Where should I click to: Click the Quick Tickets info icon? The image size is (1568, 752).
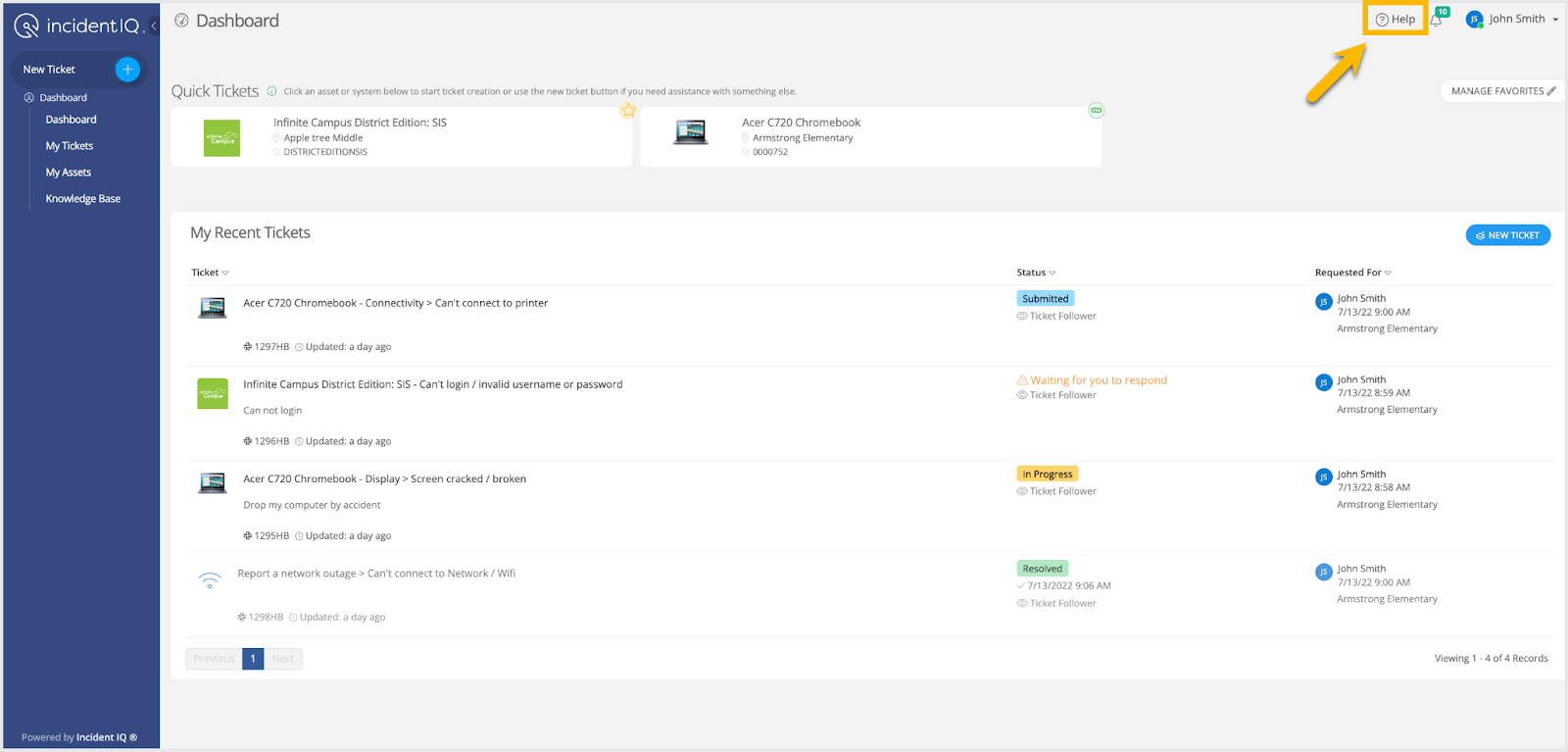click(271, 91)
